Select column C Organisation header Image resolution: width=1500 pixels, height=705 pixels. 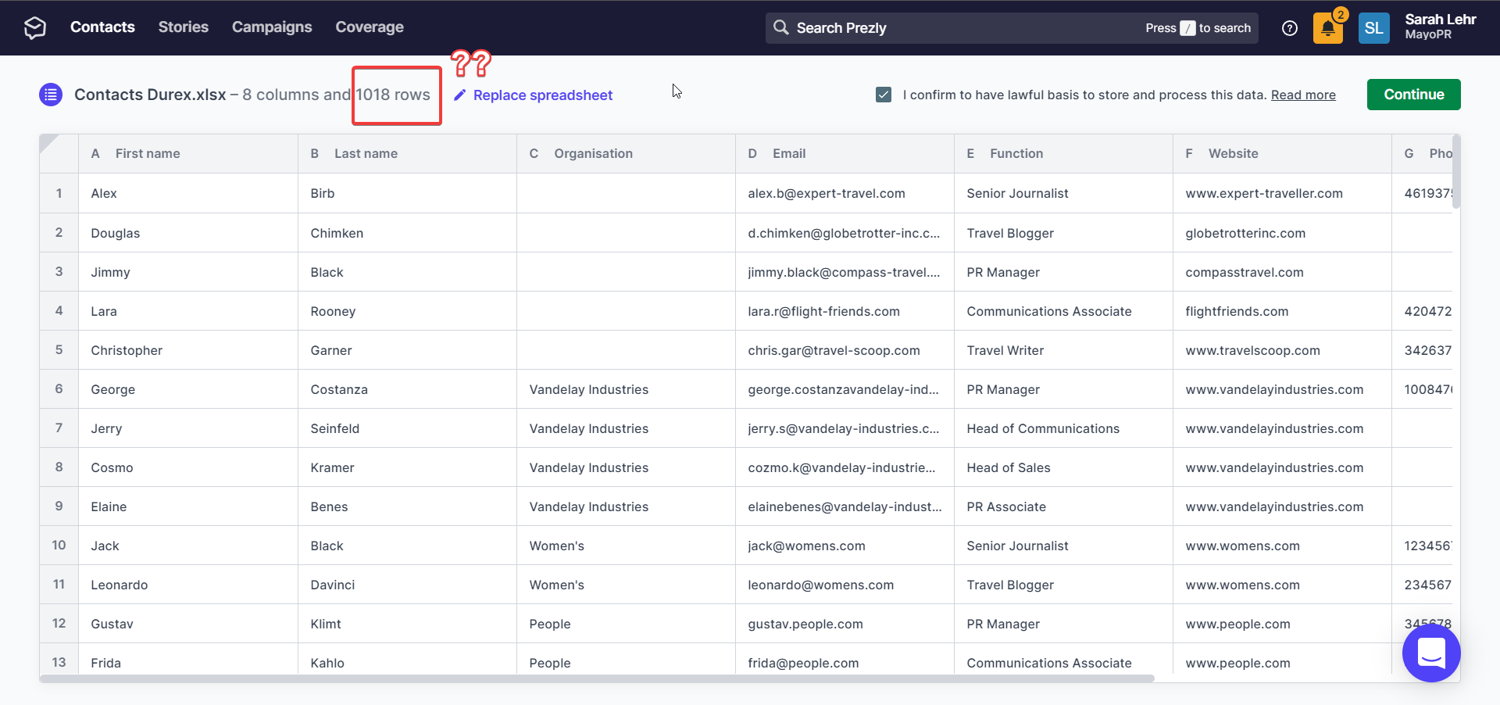point(626,153)
